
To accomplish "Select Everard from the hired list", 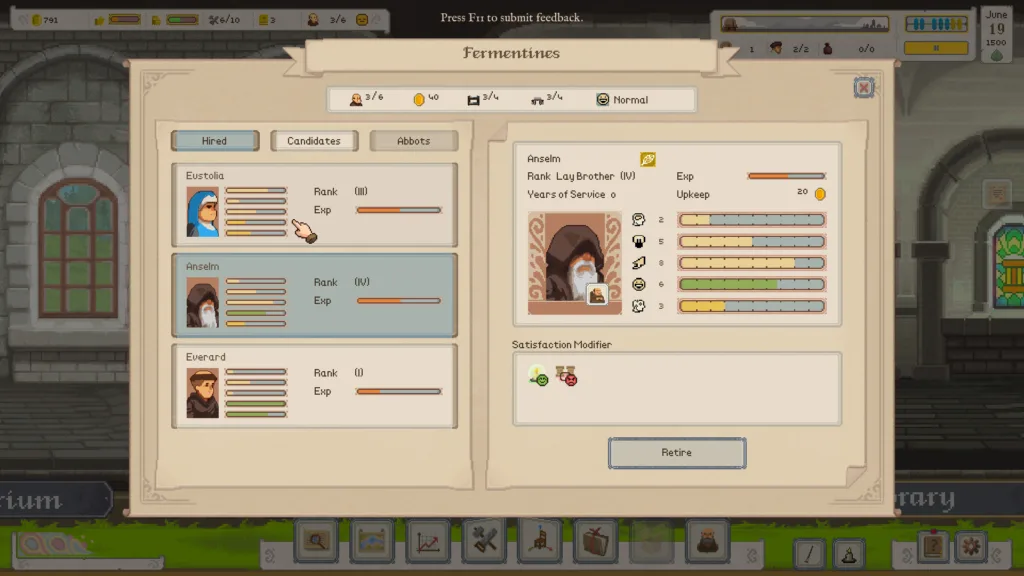I will click(314, 386).
